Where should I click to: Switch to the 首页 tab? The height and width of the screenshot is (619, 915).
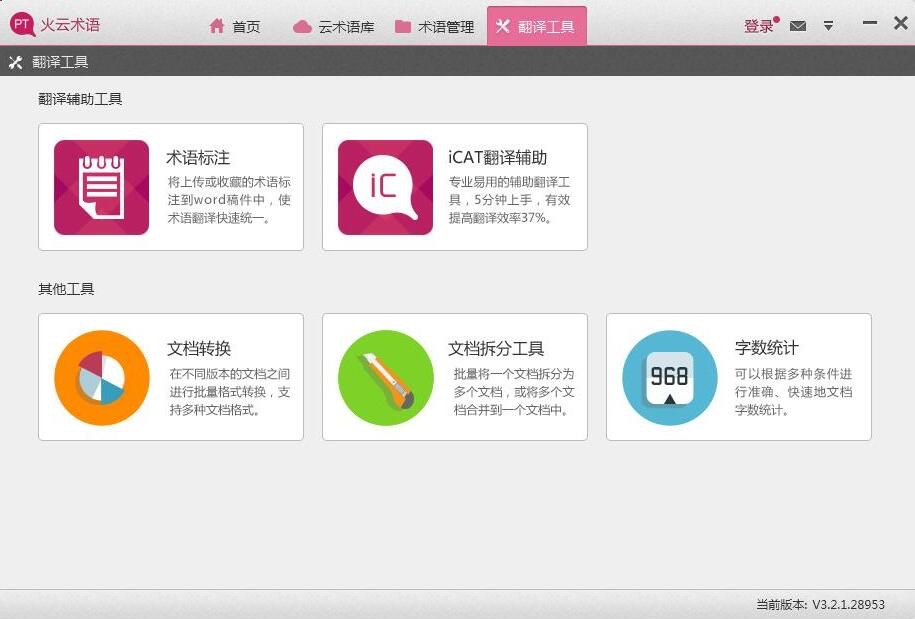(x=234, y=27)
